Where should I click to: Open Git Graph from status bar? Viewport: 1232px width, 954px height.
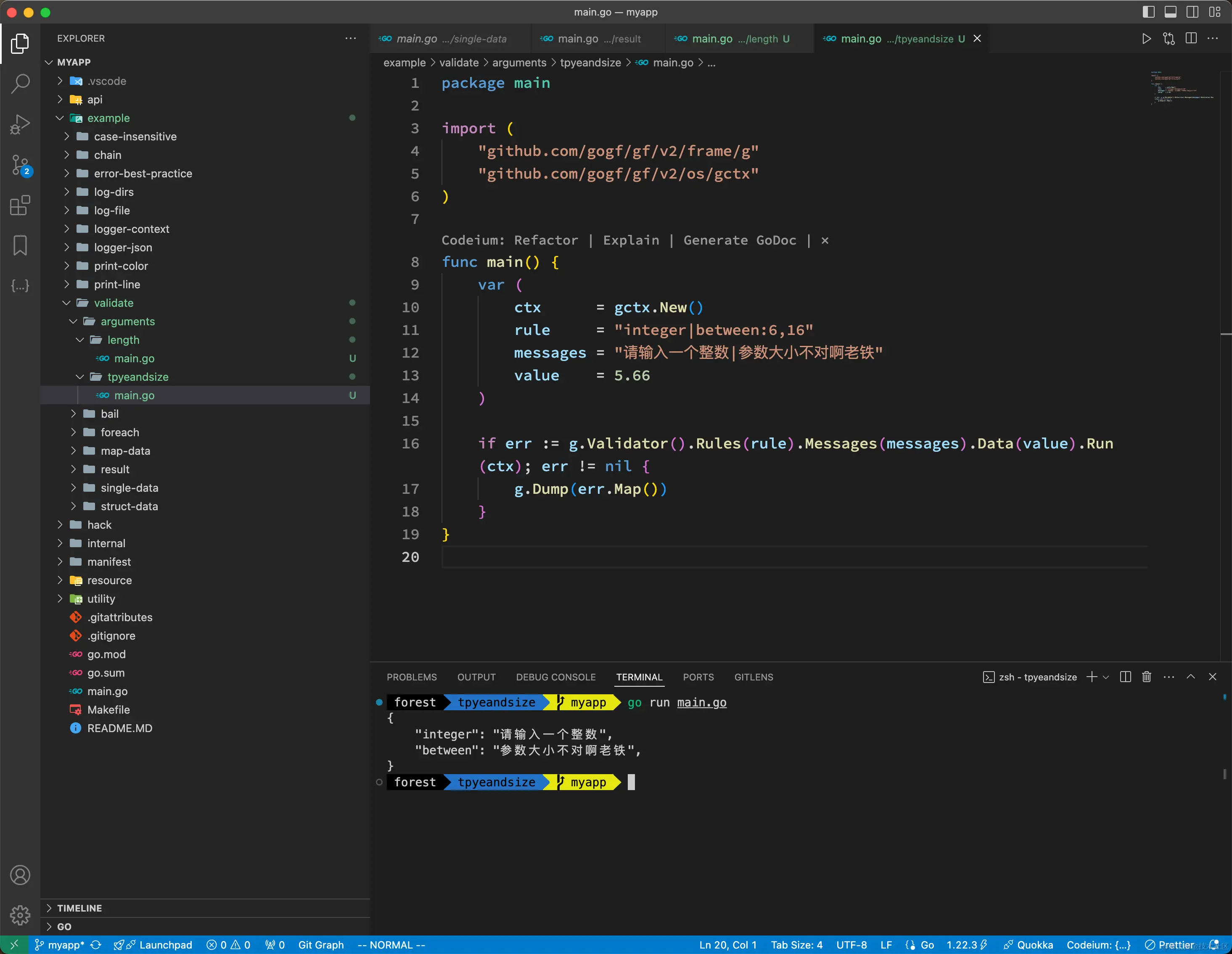click(321, 945)
